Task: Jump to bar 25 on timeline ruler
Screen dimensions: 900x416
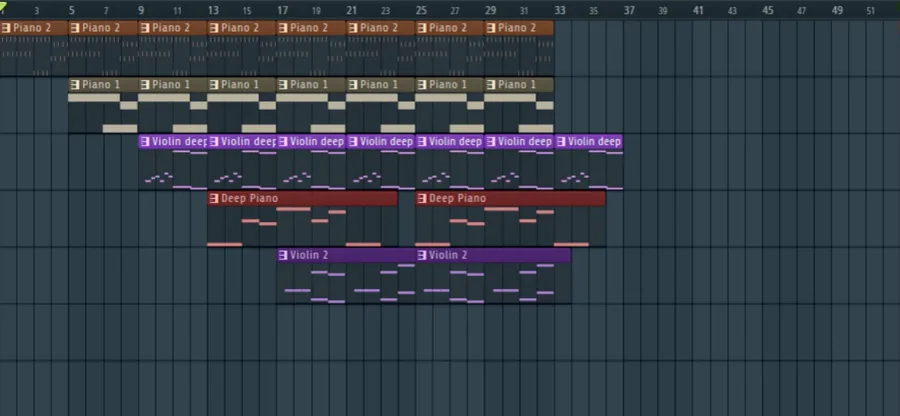Action: tap(421, 10)
